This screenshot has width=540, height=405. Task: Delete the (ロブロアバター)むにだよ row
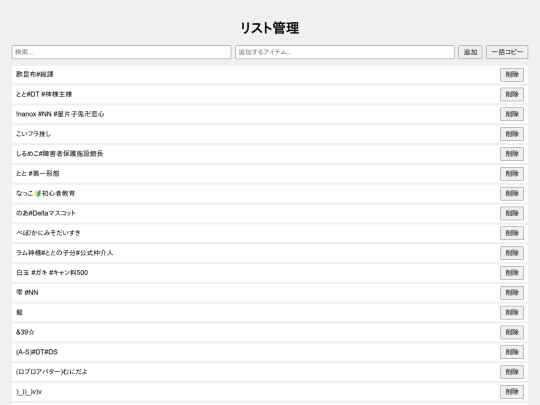[512, 372]
